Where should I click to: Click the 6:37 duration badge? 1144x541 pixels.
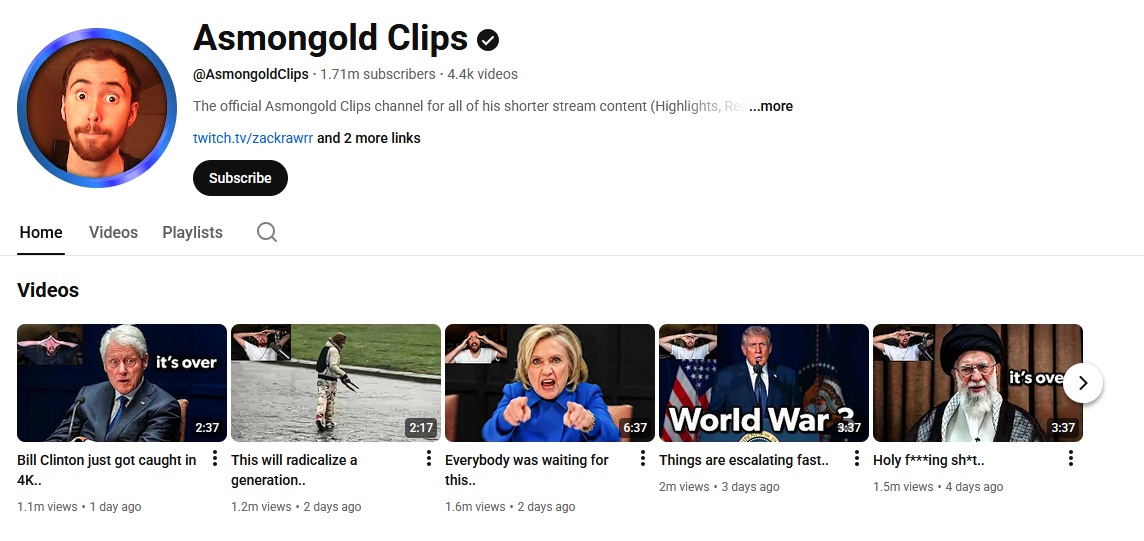(x=635, y=428)
